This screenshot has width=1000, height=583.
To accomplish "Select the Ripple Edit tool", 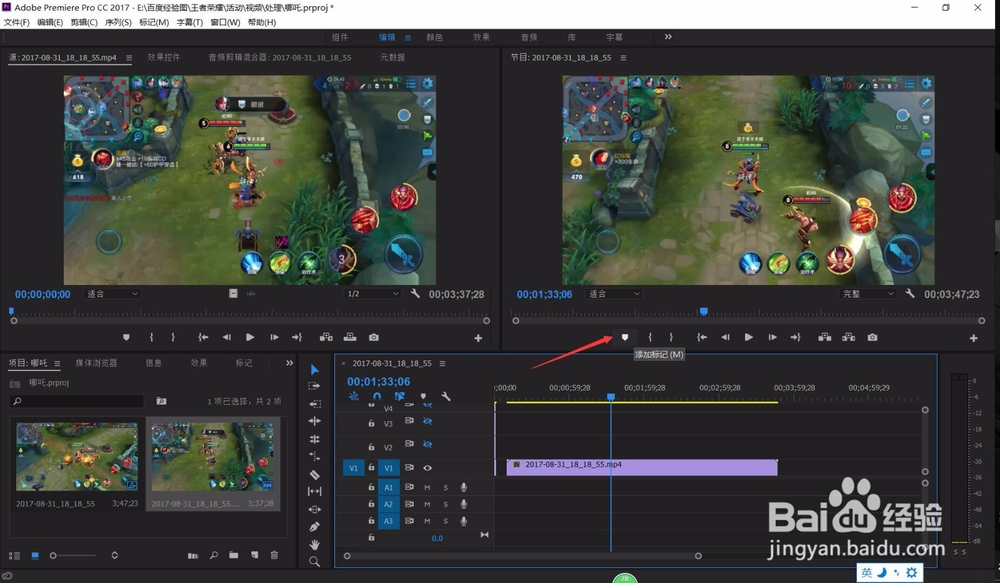I will [314, 404].
